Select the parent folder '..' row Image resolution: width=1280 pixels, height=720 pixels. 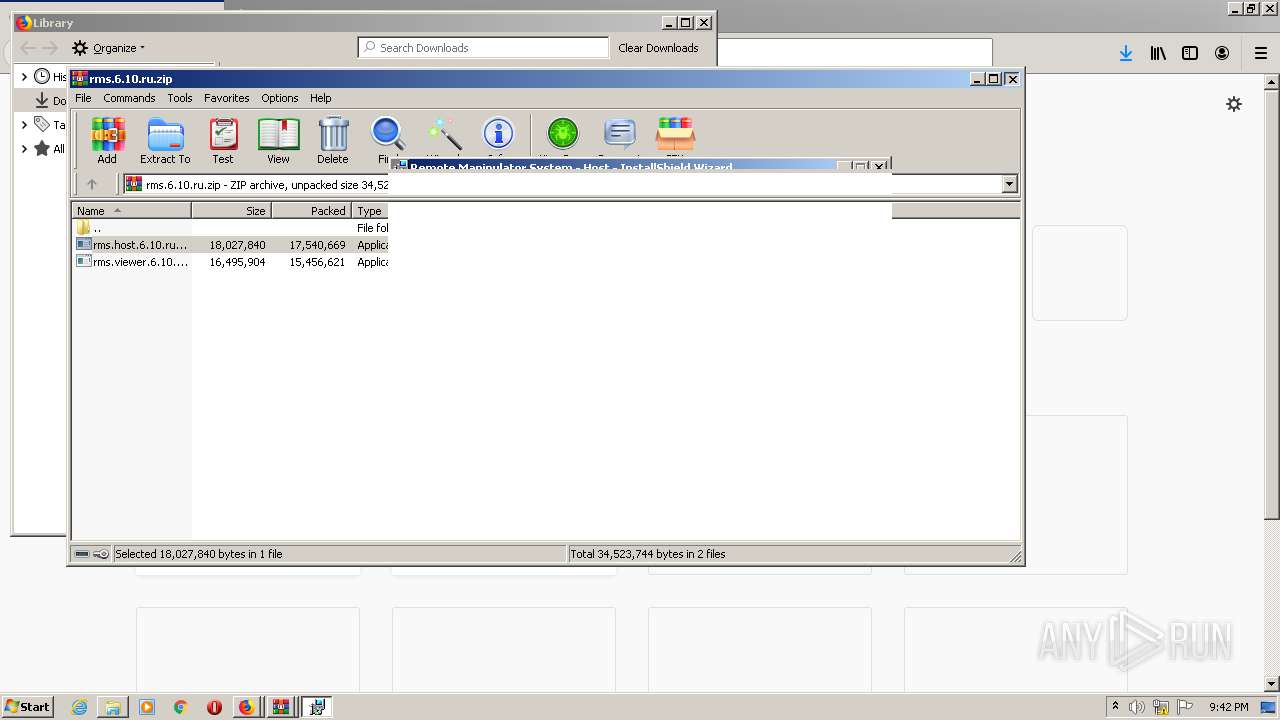(x=231, y=228)
